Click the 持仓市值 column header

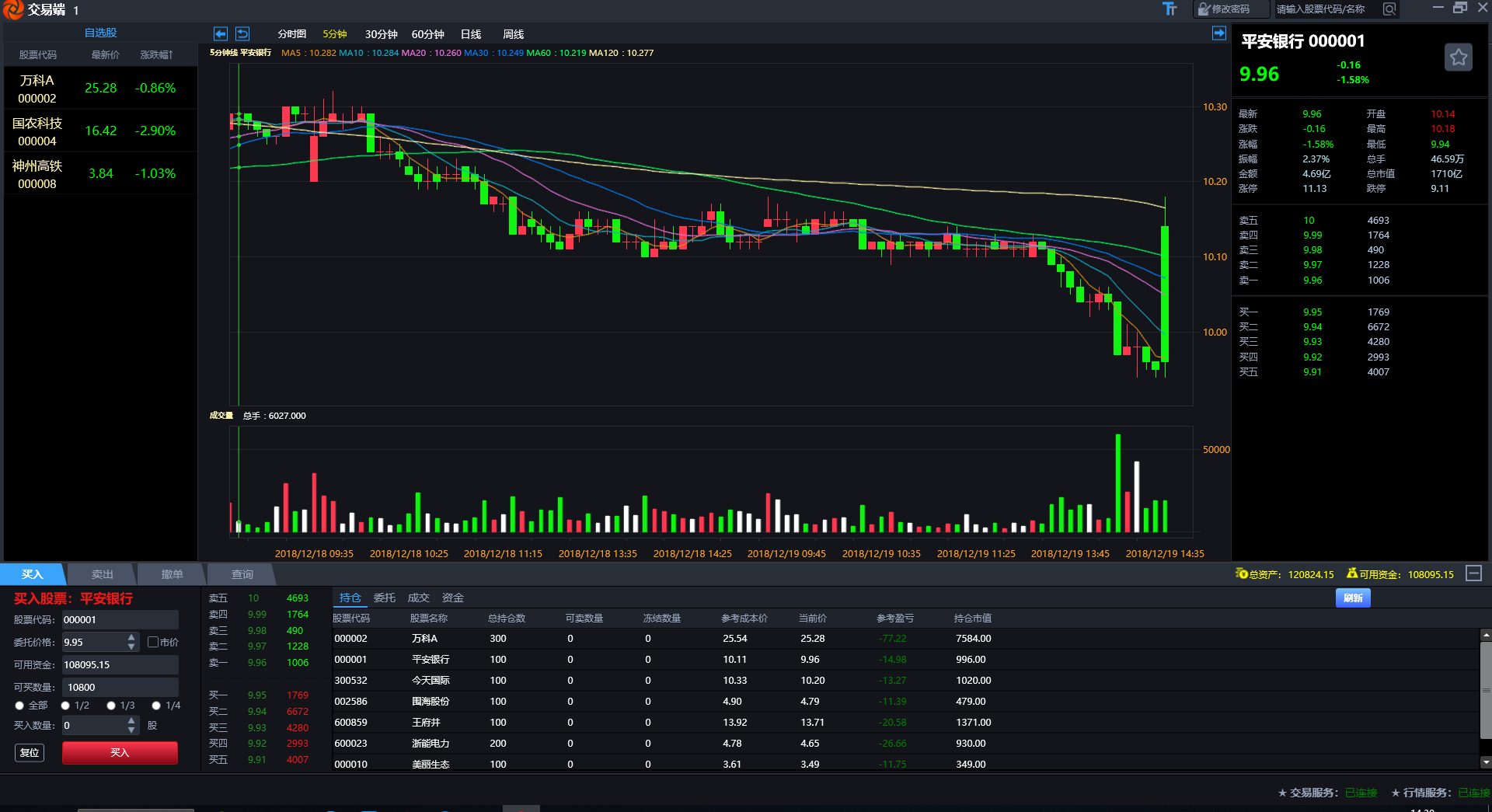pyautogui.click(x=973, y=619)
